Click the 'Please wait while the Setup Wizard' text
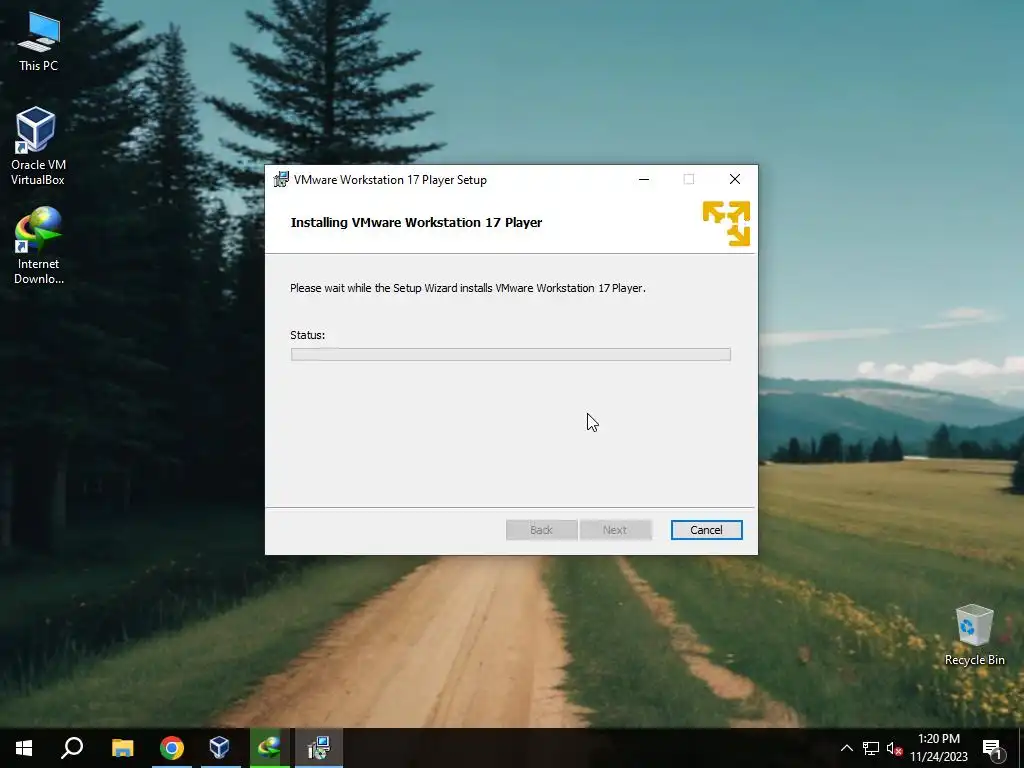The image size is (1024, 768). click(468, 288)
